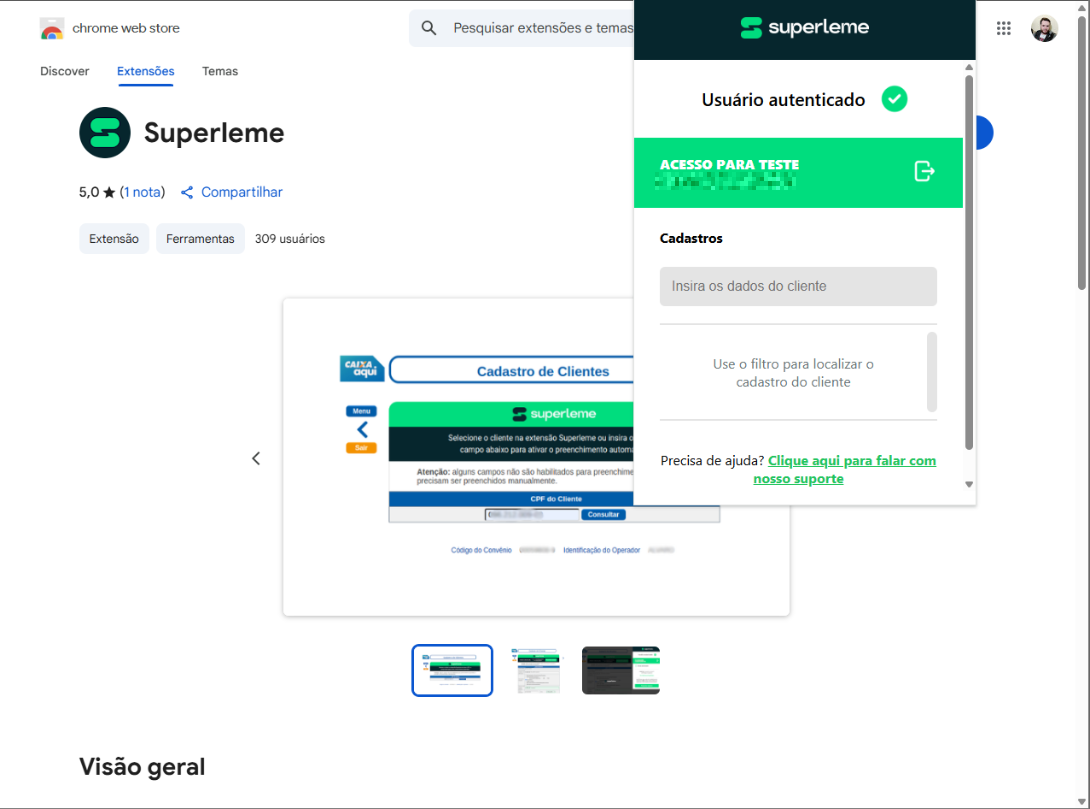Click the Insira os dados do cliente field
The height and width of the screenshot is (809, 1090).
(797, 286)
